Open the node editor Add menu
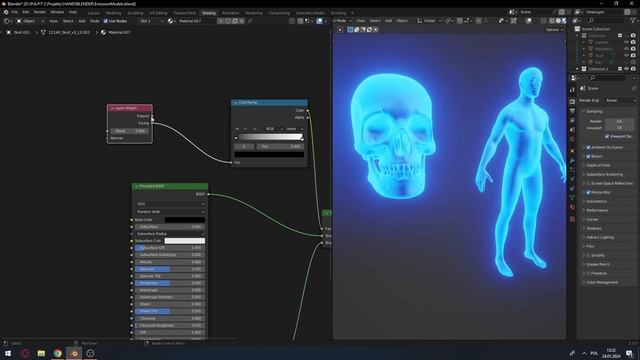The height and width of the screenshot is (360, 640). [82, 21]
